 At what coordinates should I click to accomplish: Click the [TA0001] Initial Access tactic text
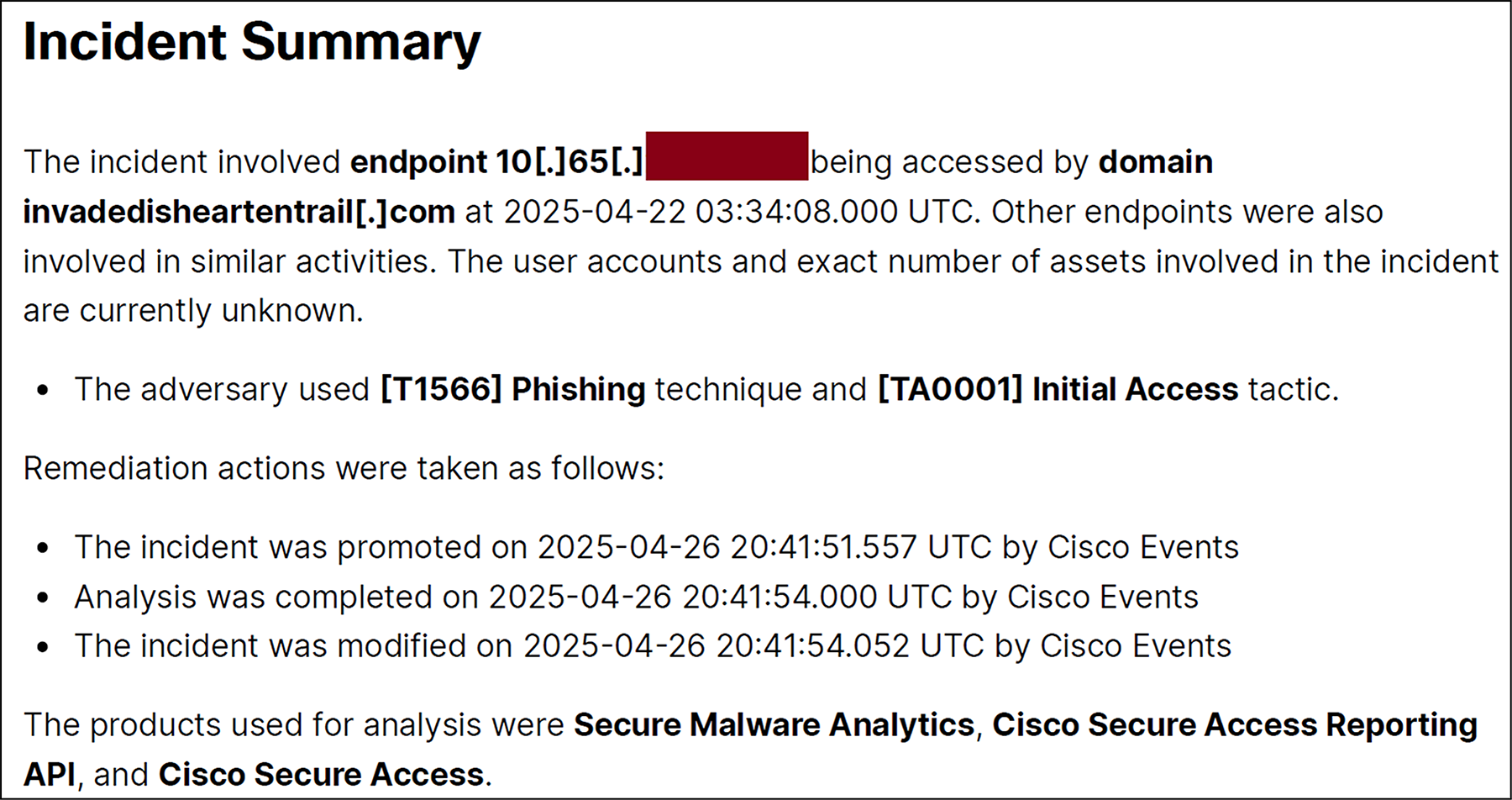[x=1058, y=389]
